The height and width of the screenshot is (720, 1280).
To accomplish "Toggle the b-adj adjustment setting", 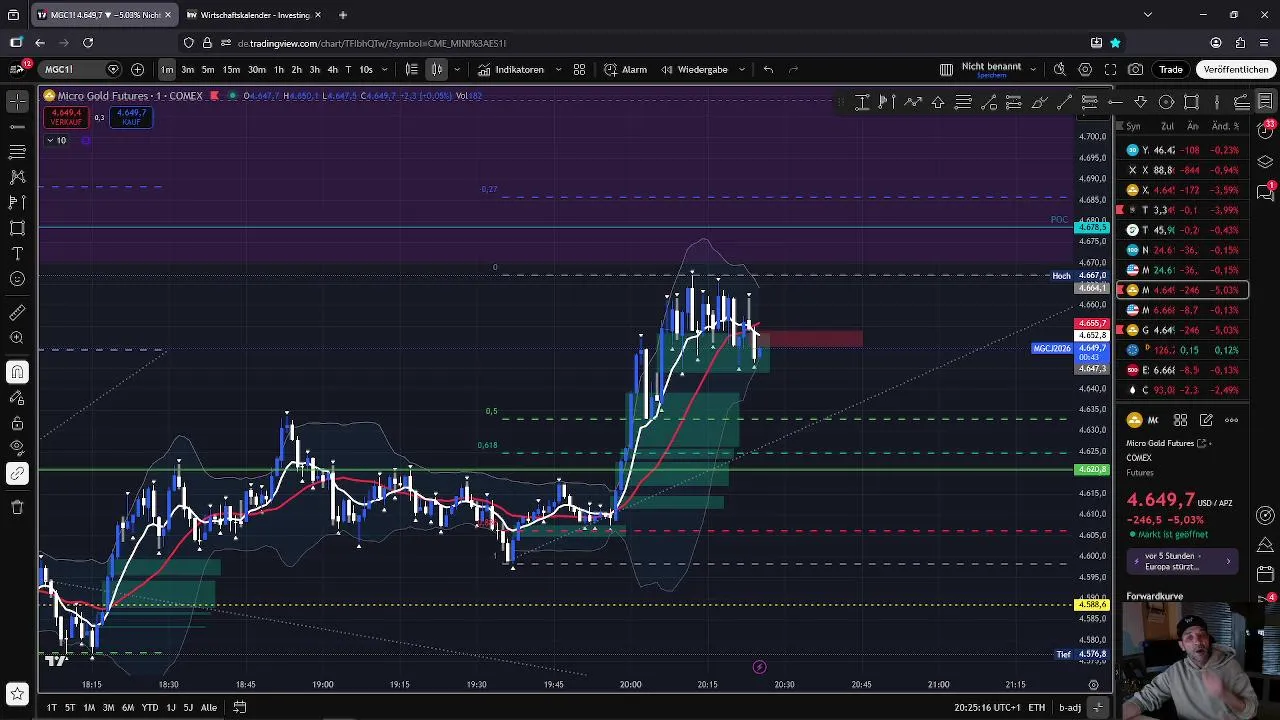I will tap(1070, 707).
